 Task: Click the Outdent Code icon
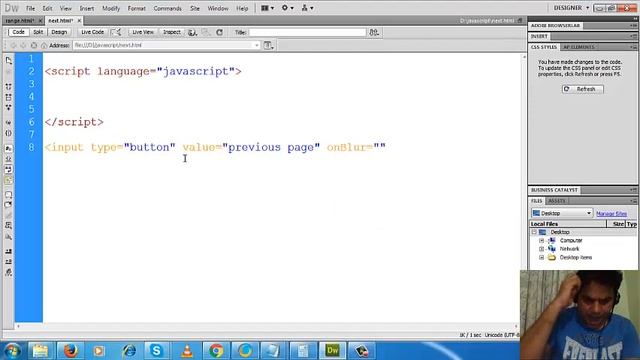pos(9,262)
